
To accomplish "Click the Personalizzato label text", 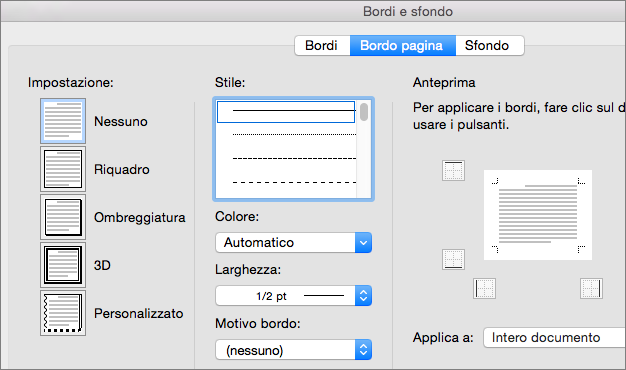I will pos(139,313).
